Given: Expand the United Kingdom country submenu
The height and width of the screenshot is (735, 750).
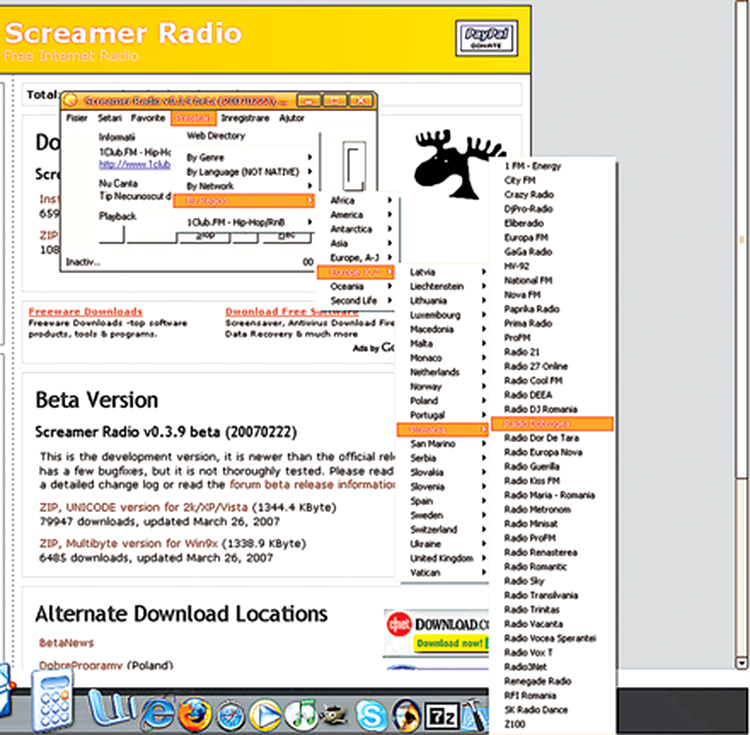Looking at the screenshot, I should (443, 558).
